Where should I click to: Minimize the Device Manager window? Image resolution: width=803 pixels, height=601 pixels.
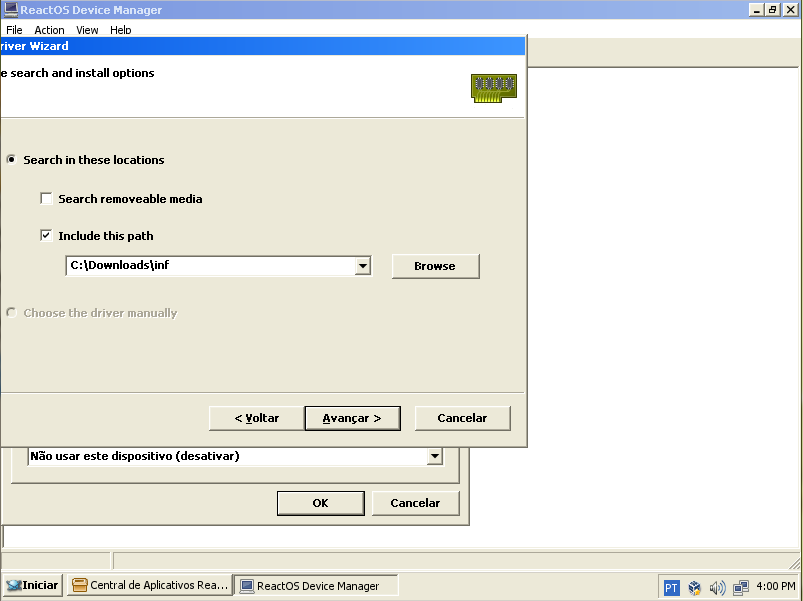756,10
